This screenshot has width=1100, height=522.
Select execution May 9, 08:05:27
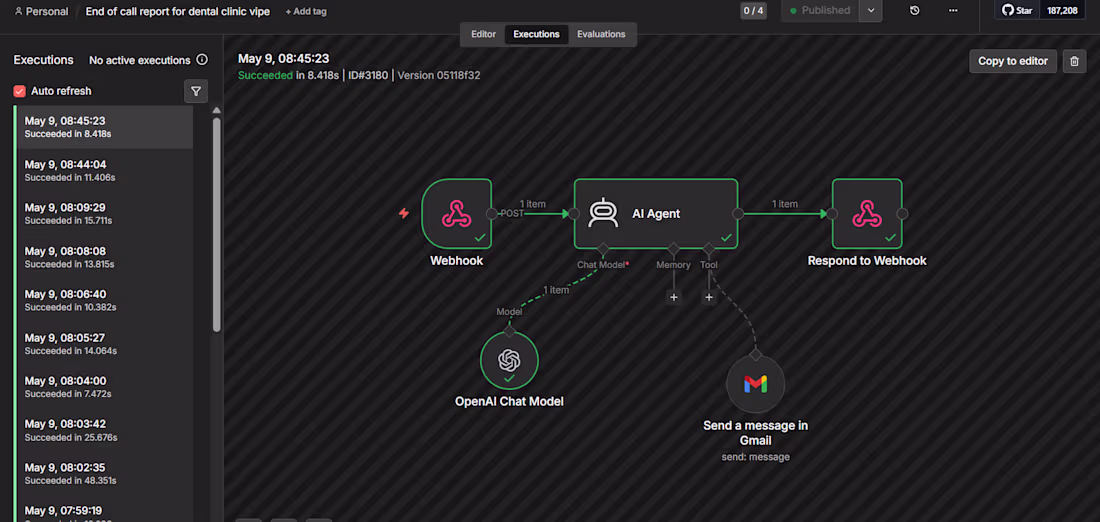coord(104,344)
